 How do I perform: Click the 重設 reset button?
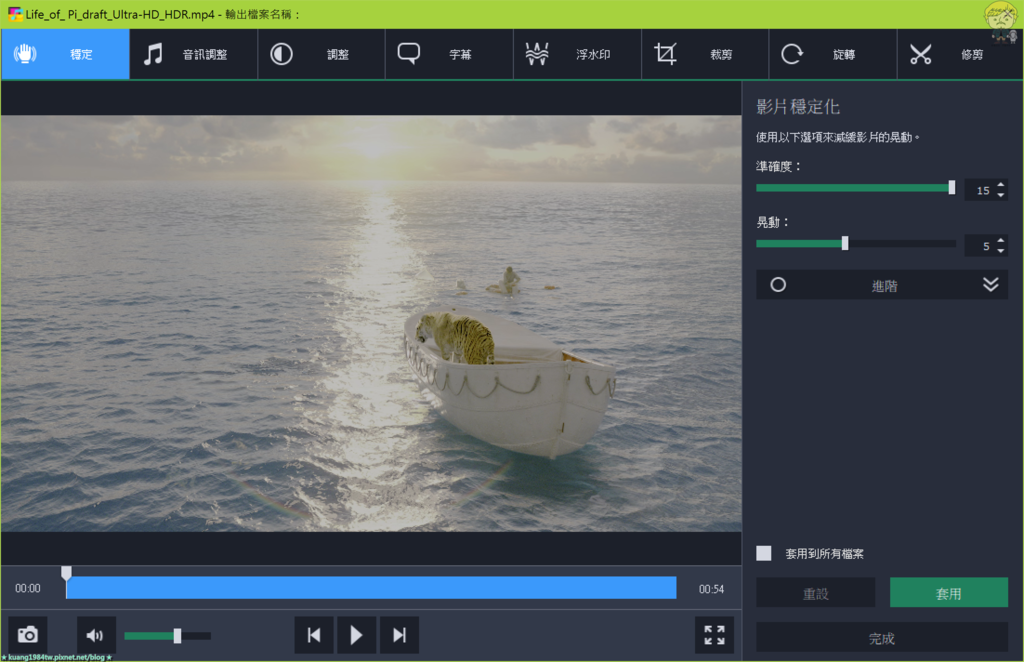(816, 593)
